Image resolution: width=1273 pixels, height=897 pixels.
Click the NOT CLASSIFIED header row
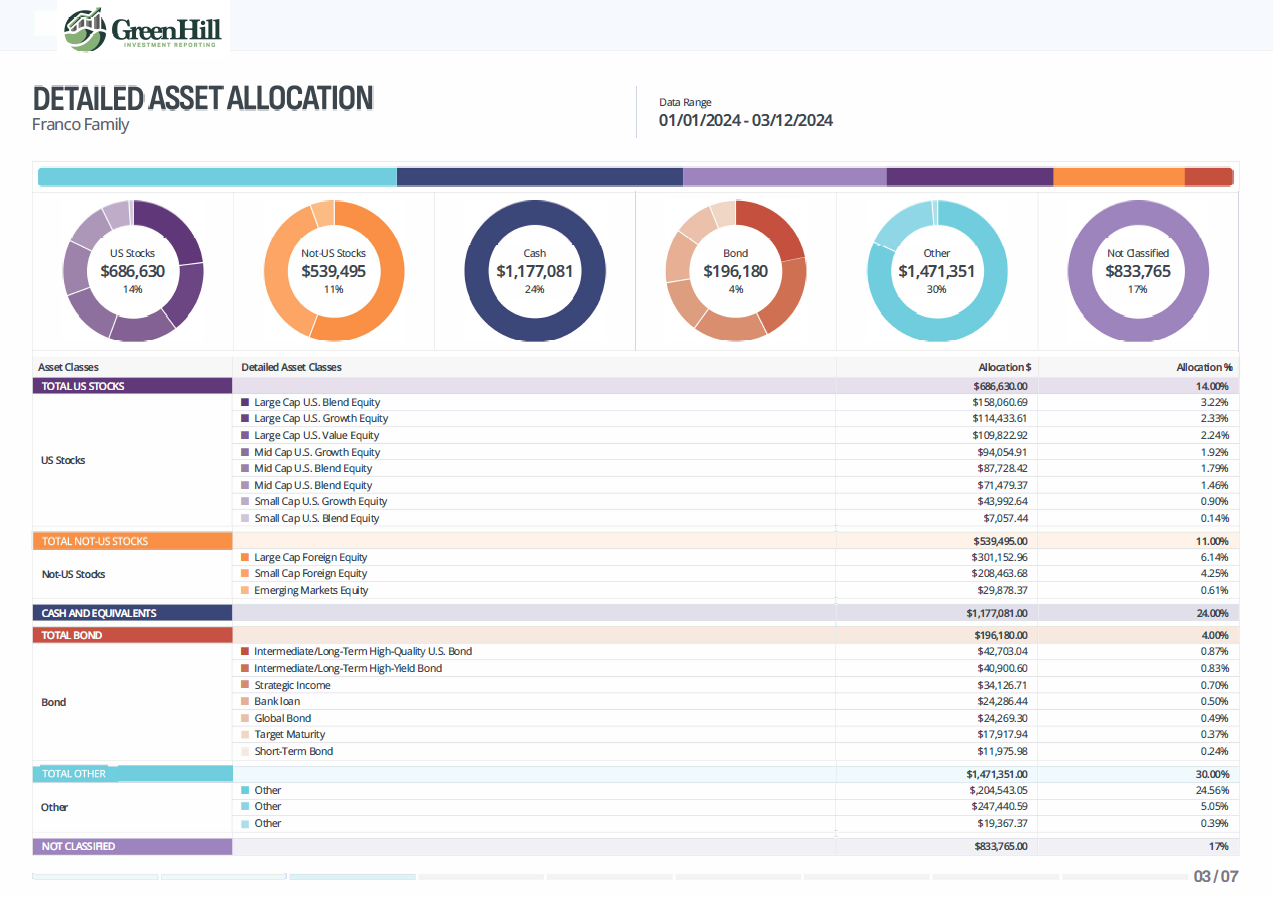click(636, 846)
